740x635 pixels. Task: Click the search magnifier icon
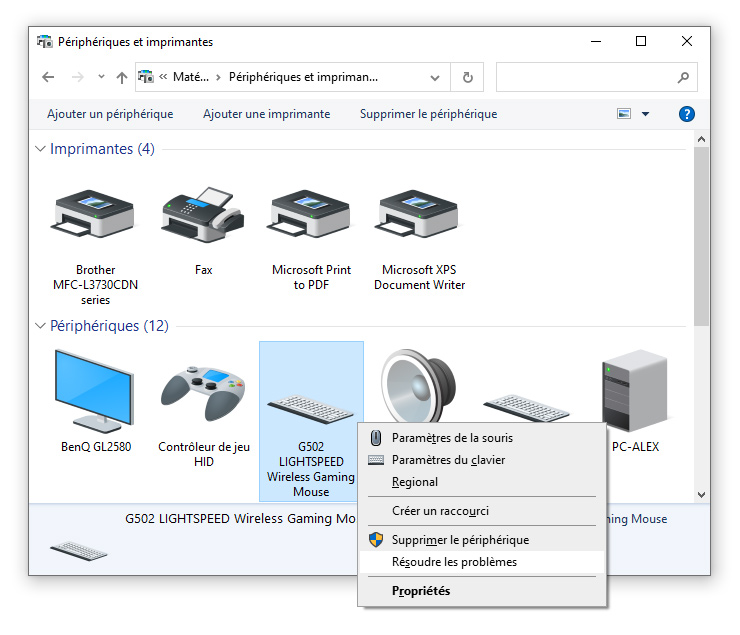pos(682,77)
